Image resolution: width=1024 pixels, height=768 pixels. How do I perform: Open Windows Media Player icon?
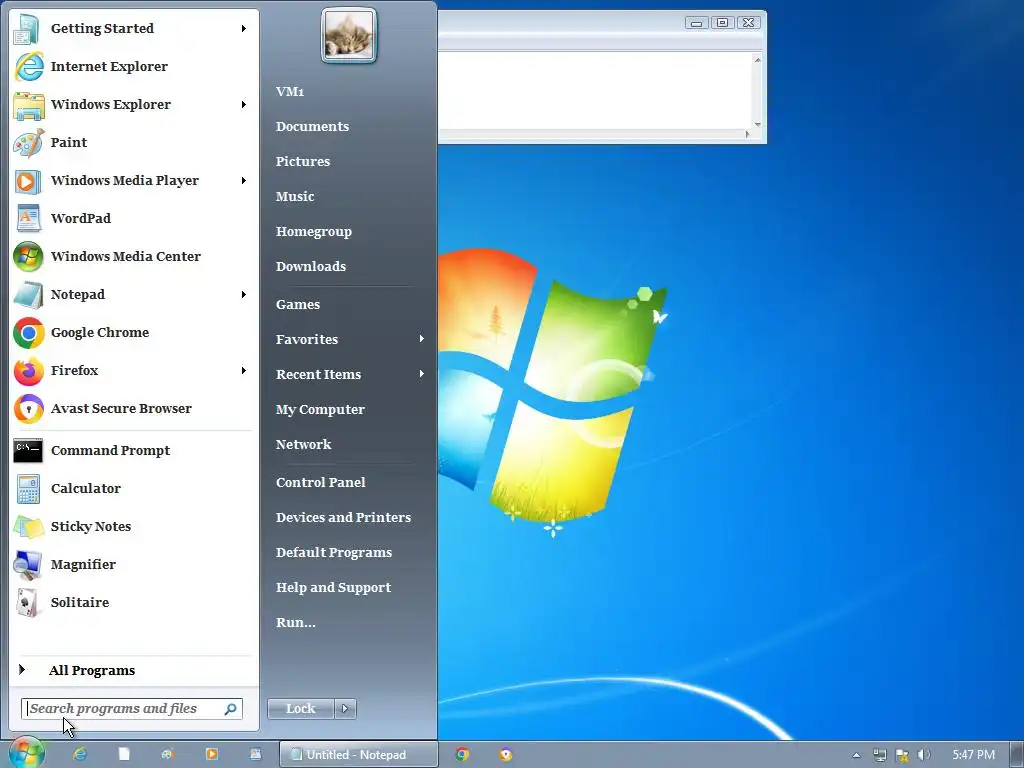pos(28,181)
